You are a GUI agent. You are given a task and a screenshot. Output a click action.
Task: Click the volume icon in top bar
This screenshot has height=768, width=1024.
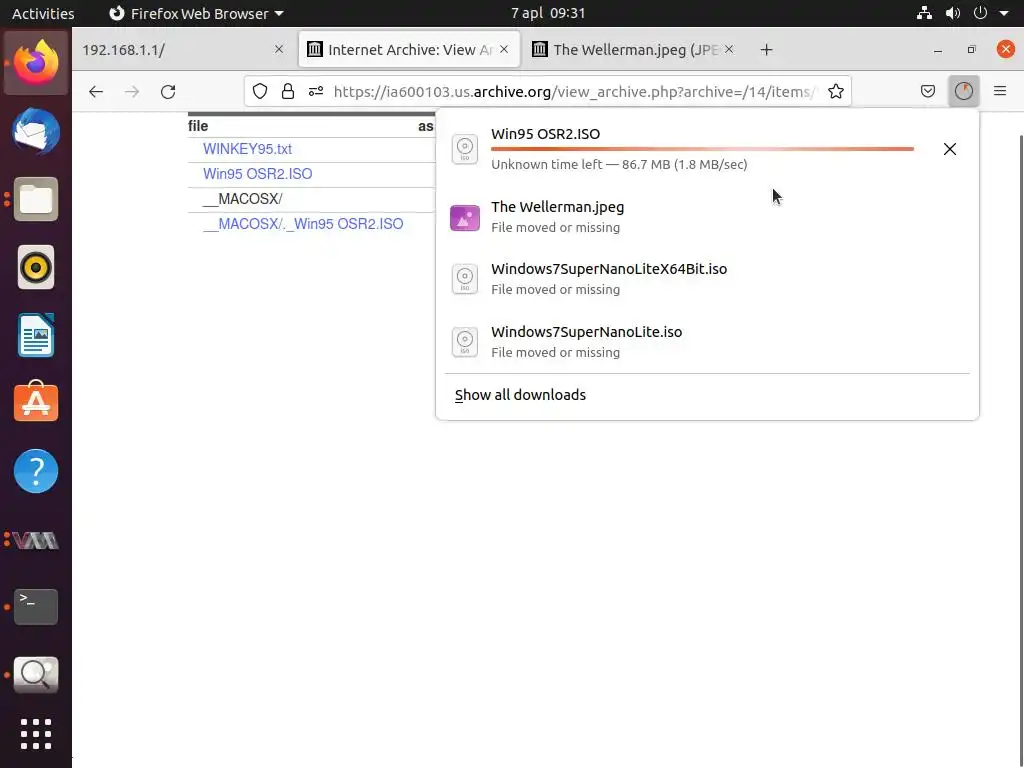click(x=953, y=13)
